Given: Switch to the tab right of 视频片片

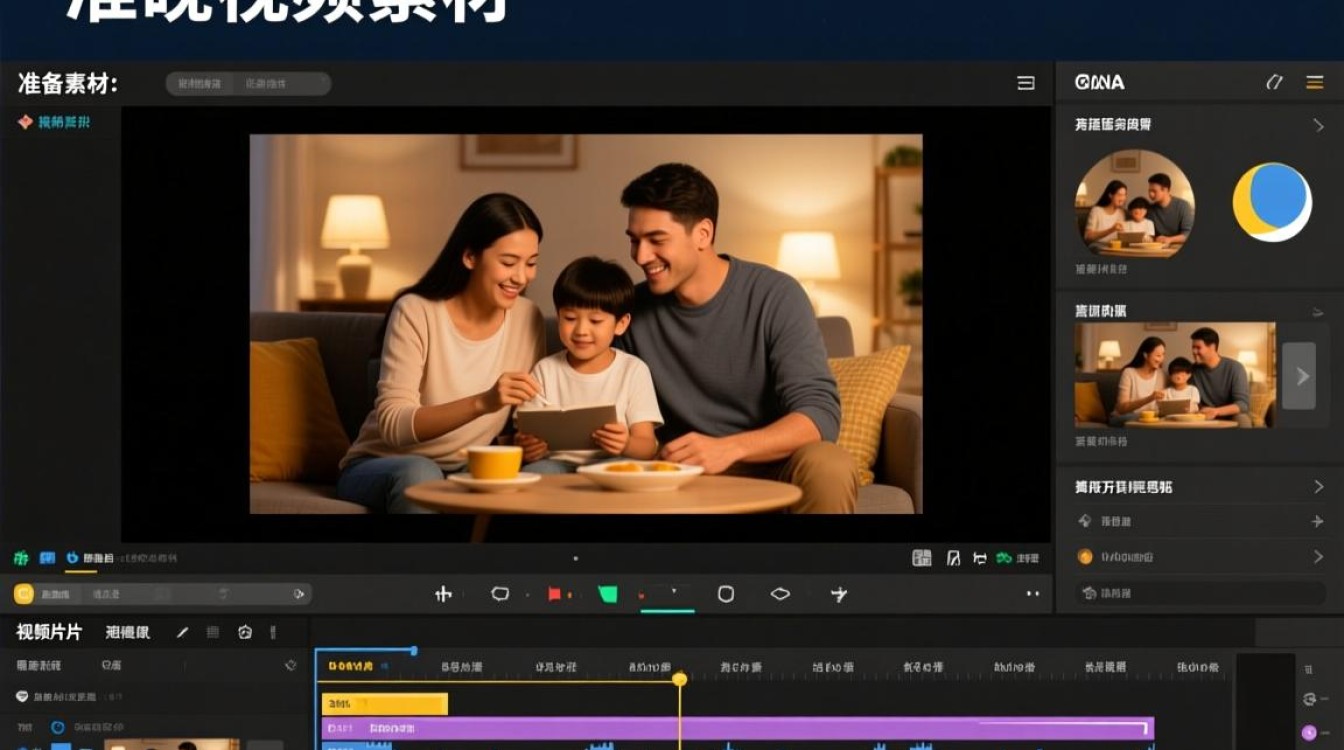Looking at the screenshot, I should 128,632.
